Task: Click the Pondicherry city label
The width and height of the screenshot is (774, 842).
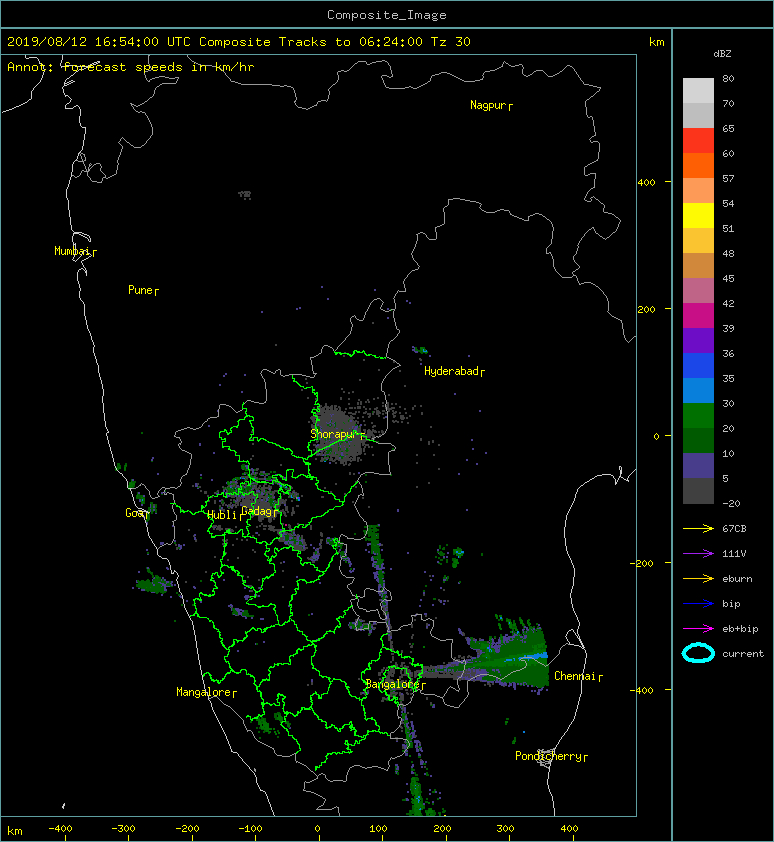Action: tap(548, 756)
